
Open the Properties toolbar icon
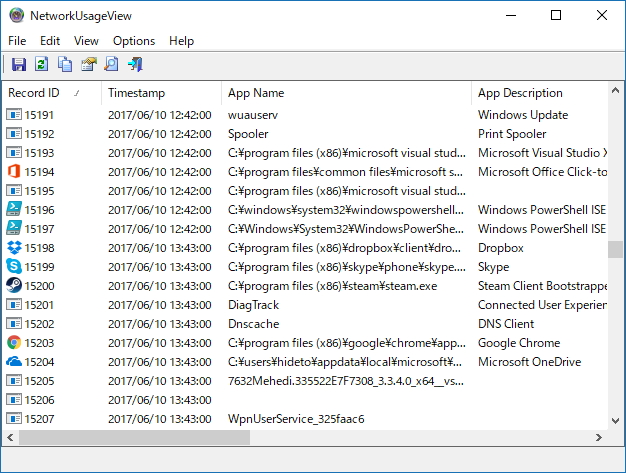point(89,64)
